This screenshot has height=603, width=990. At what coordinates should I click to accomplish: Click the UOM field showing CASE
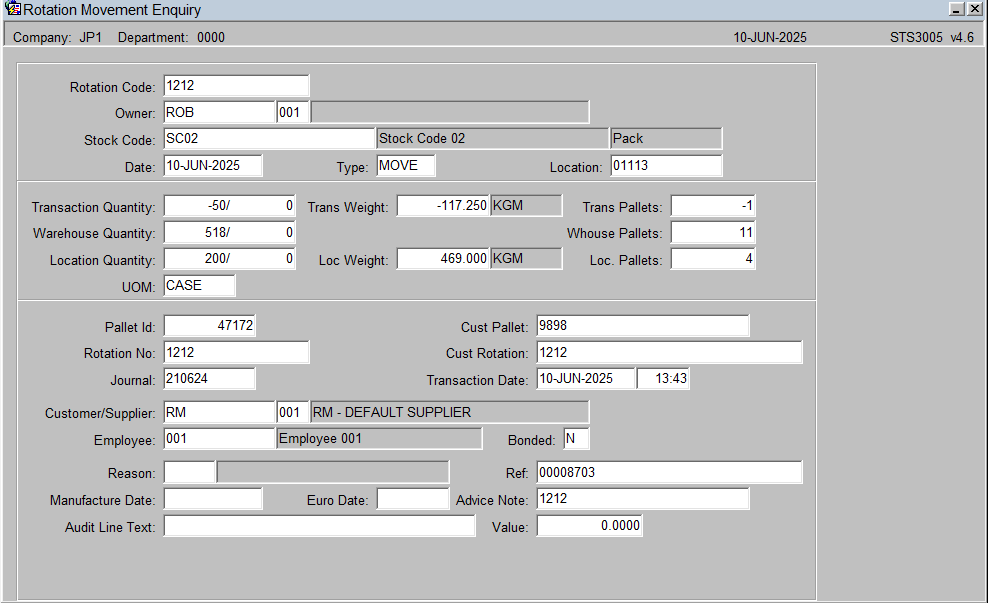(199, 285)
